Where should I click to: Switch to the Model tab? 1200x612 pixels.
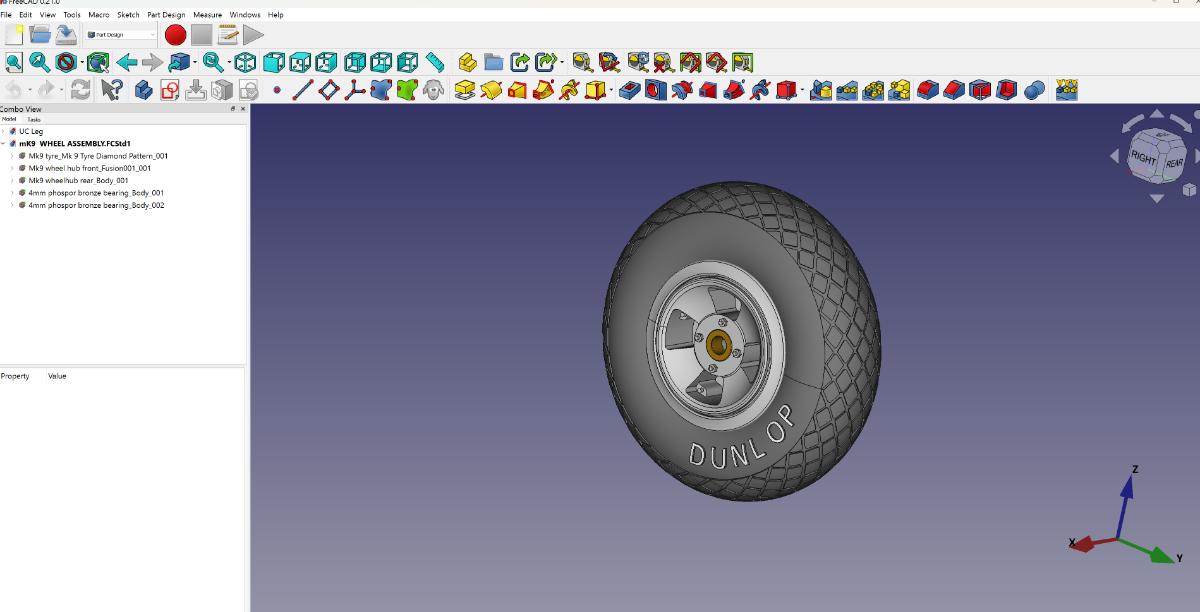click(10, 119)
